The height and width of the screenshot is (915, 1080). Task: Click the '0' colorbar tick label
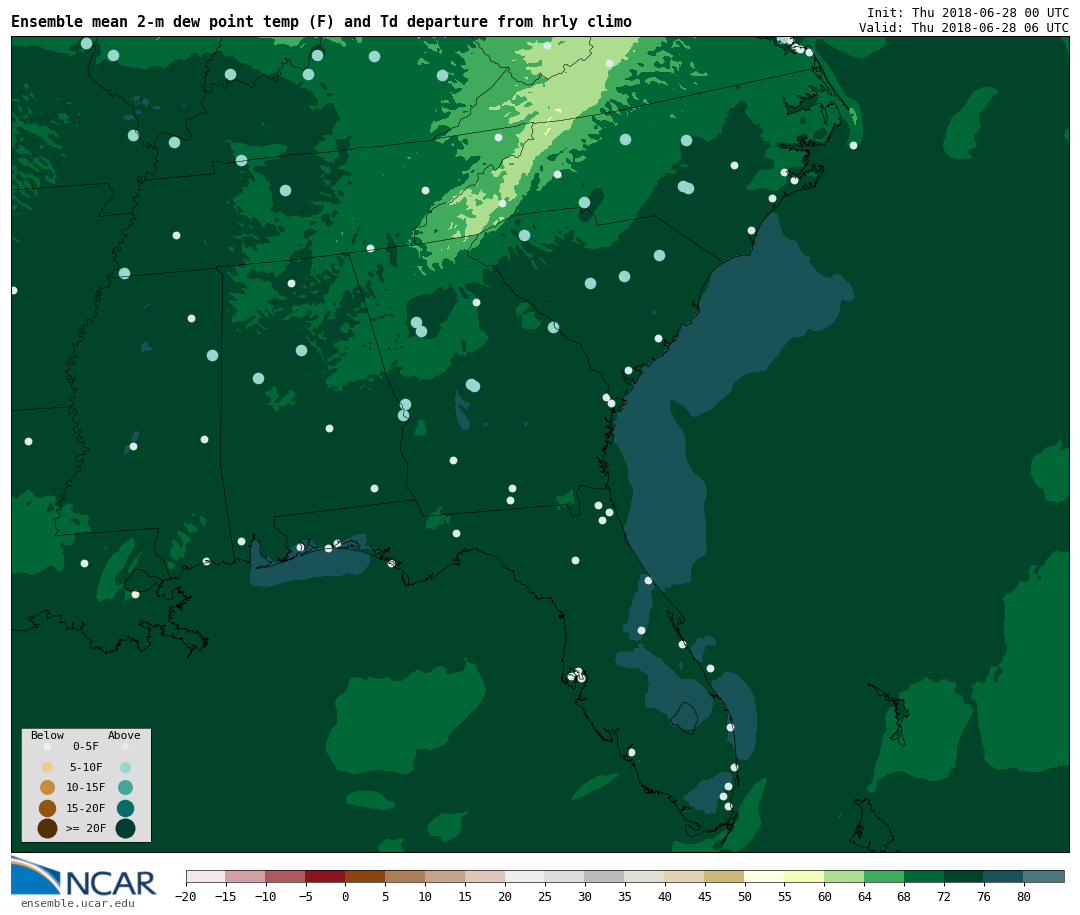(345, 896)
